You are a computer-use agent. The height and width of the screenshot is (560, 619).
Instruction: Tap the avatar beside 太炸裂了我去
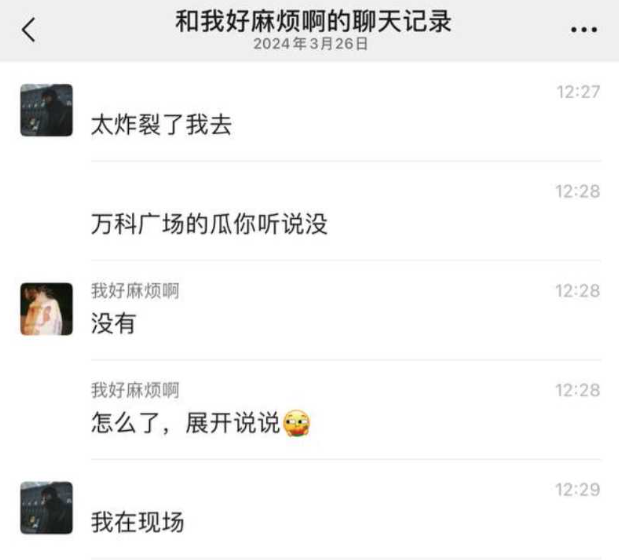(x=47, y=110)
